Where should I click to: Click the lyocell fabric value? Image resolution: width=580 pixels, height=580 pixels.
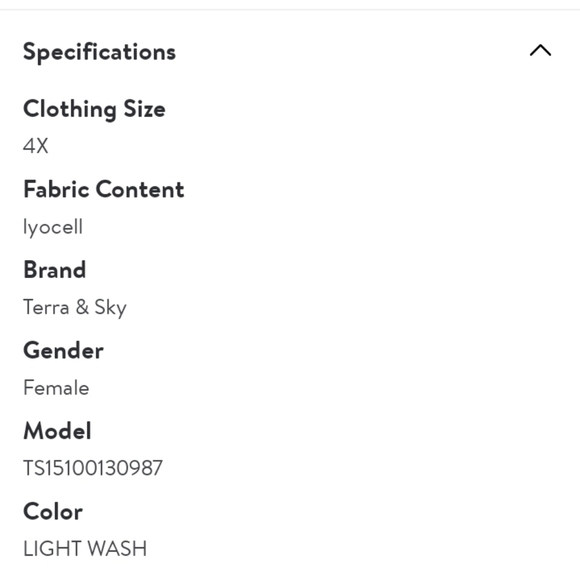pos(53,227)
